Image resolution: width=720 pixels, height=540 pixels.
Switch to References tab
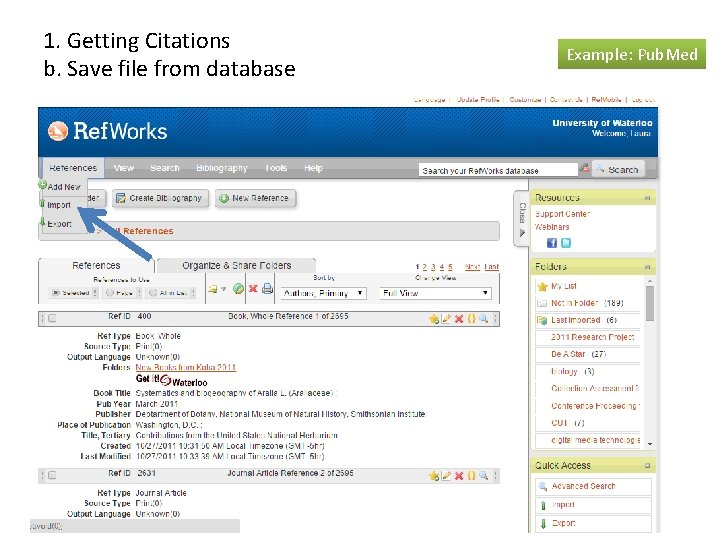tap(96, 265)
